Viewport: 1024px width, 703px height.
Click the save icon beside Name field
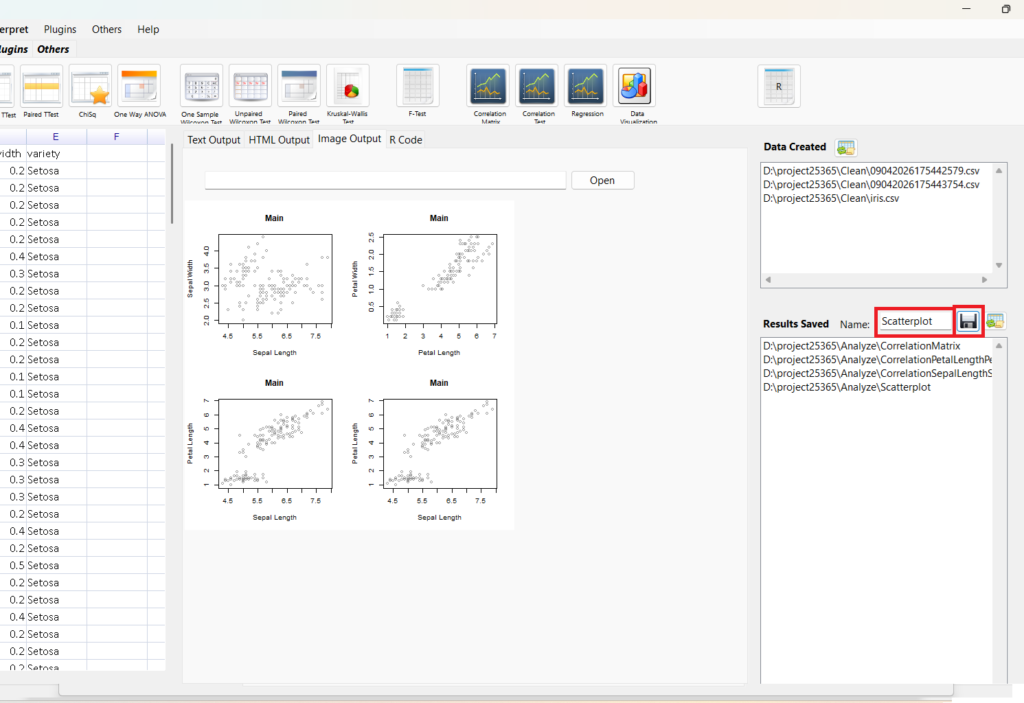[x=968, y=321]
